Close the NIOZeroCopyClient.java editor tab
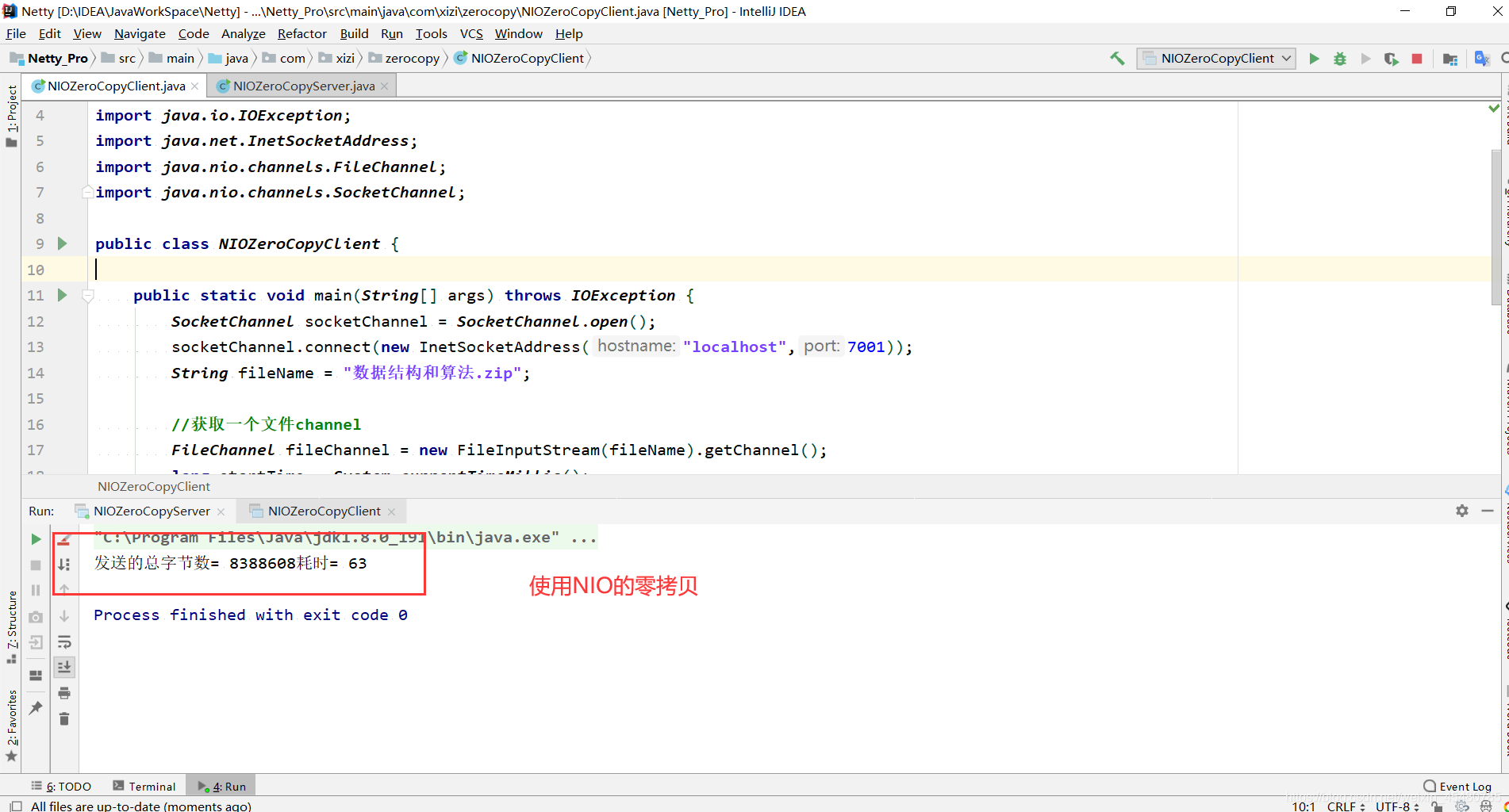The width and height of the screenshot is (1509, 812). tap(195, 86)
